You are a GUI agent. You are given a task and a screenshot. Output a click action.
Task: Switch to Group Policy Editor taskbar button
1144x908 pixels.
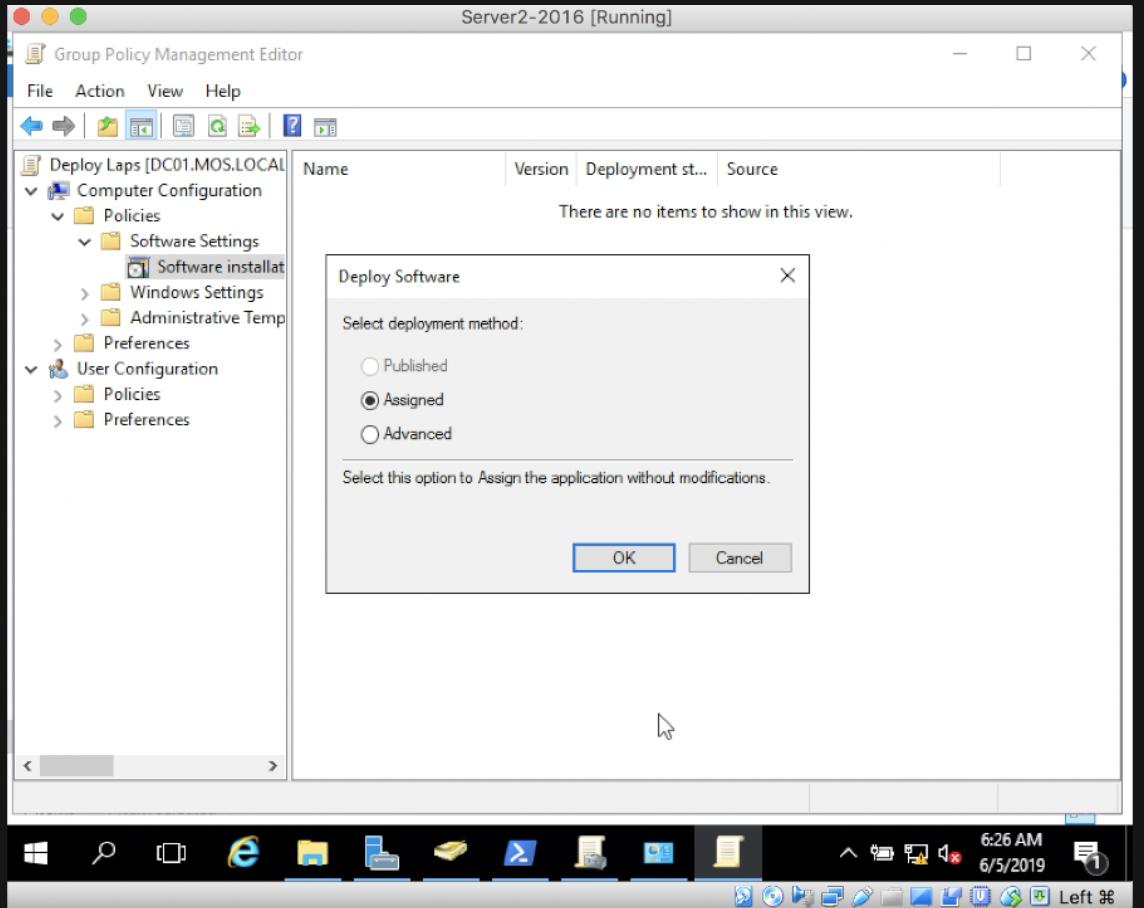[x=727, y=852]
